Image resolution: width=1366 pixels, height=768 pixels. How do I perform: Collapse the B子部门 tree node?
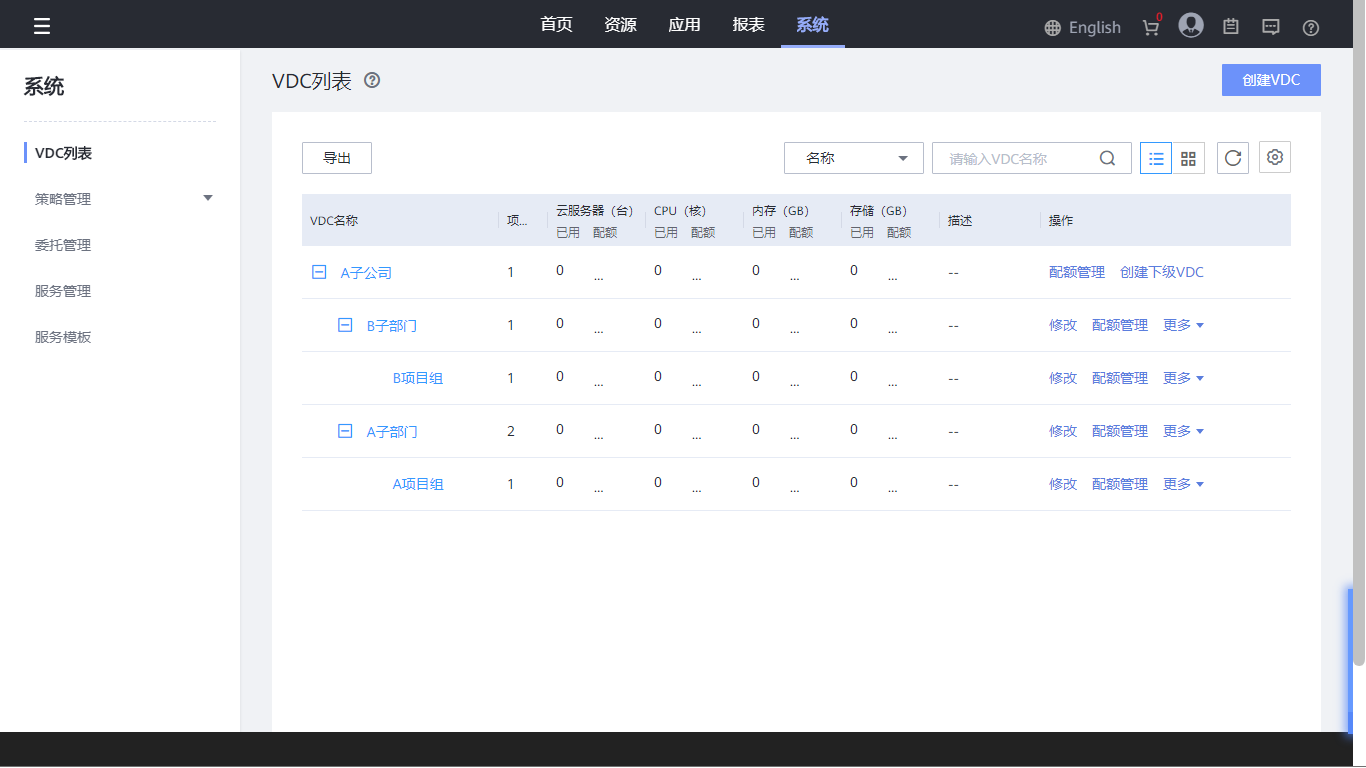pos(345,325)
